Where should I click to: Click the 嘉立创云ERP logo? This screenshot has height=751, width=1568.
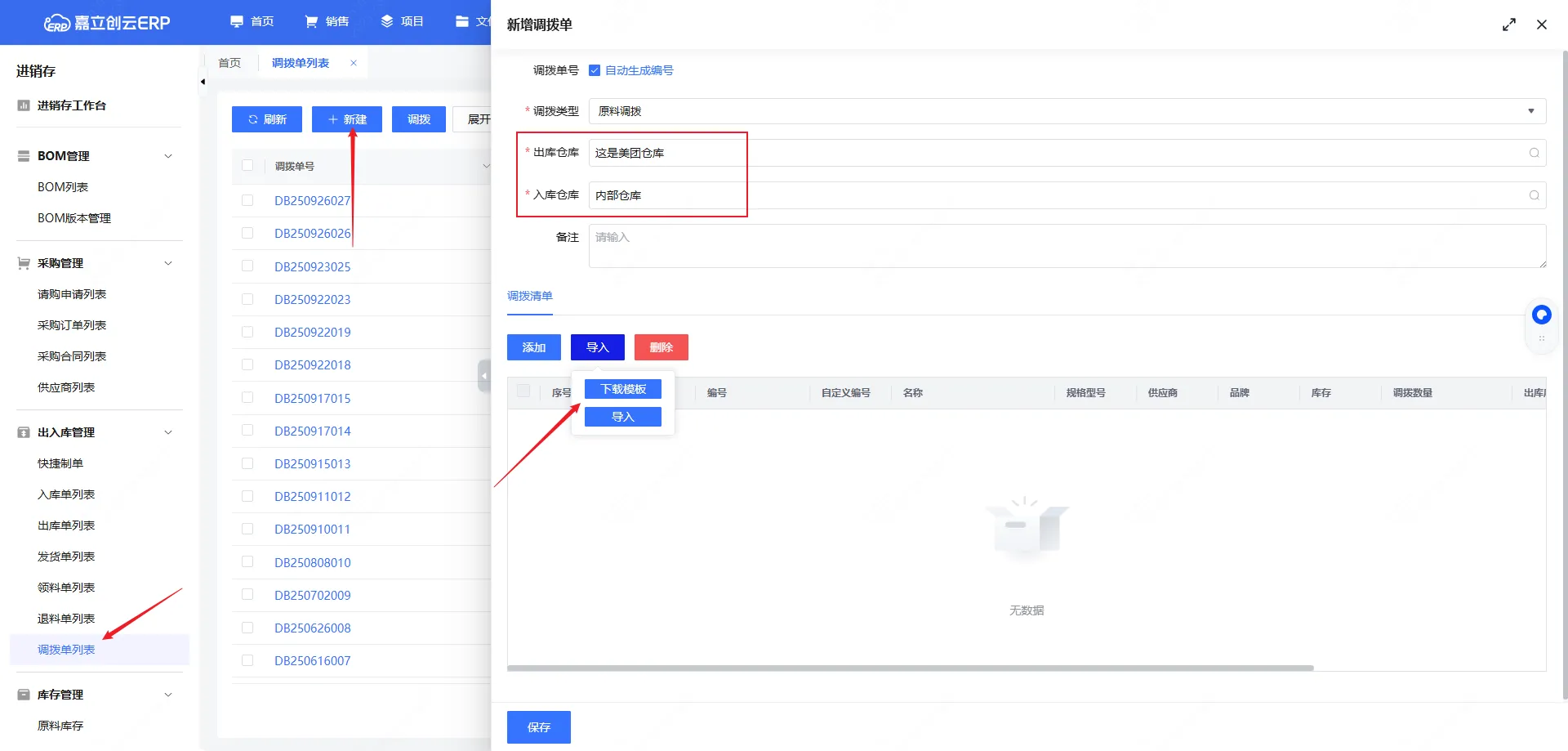coord(107,23)
